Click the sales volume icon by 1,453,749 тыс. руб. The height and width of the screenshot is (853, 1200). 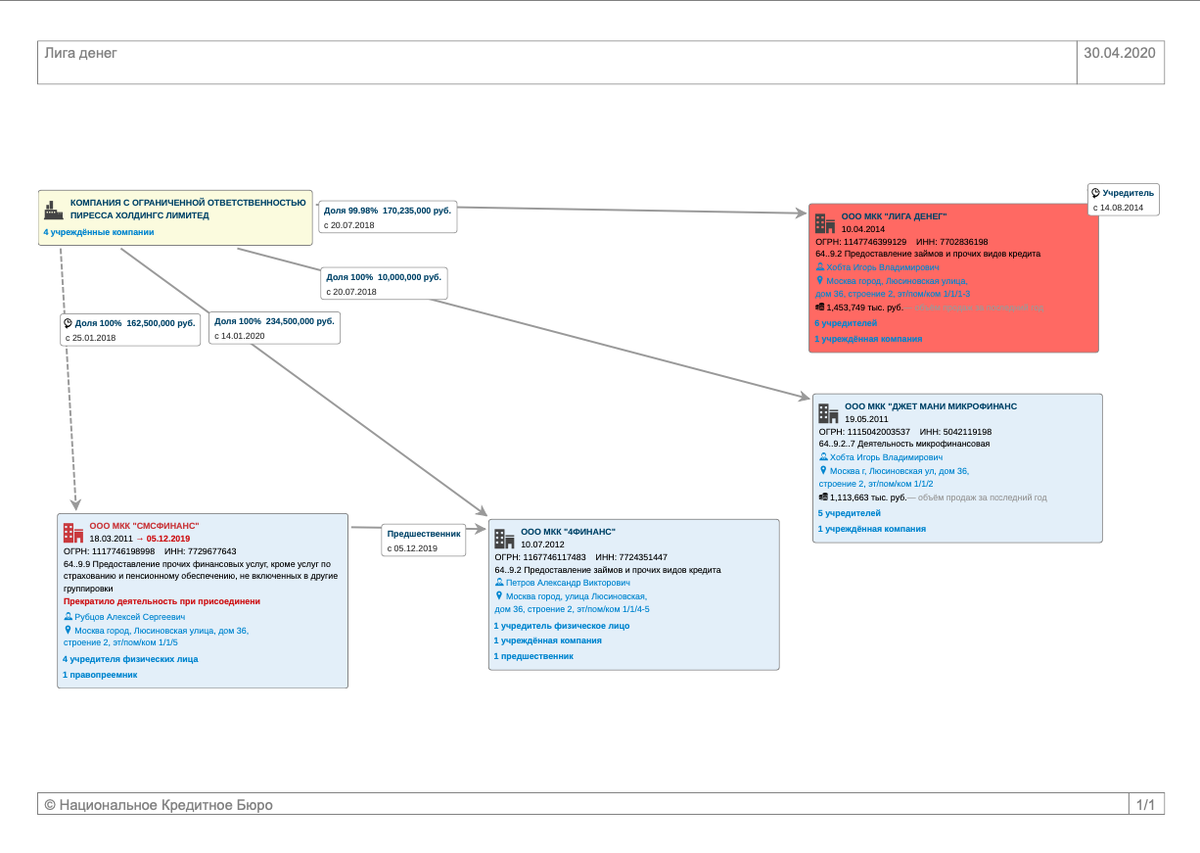pyautogui.click(x=820, y=308)
